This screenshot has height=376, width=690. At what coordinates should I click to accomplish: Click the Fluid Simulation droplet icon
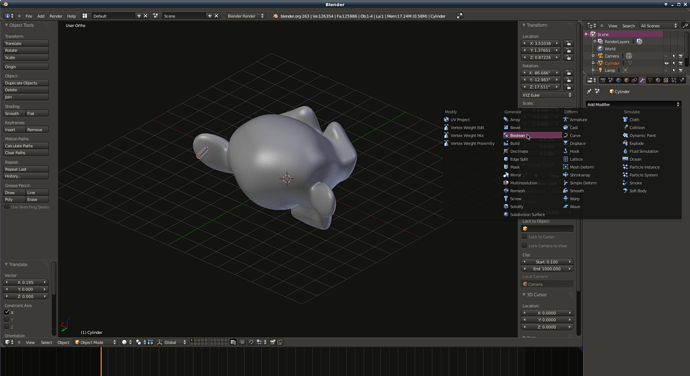(x=625, y=151)
